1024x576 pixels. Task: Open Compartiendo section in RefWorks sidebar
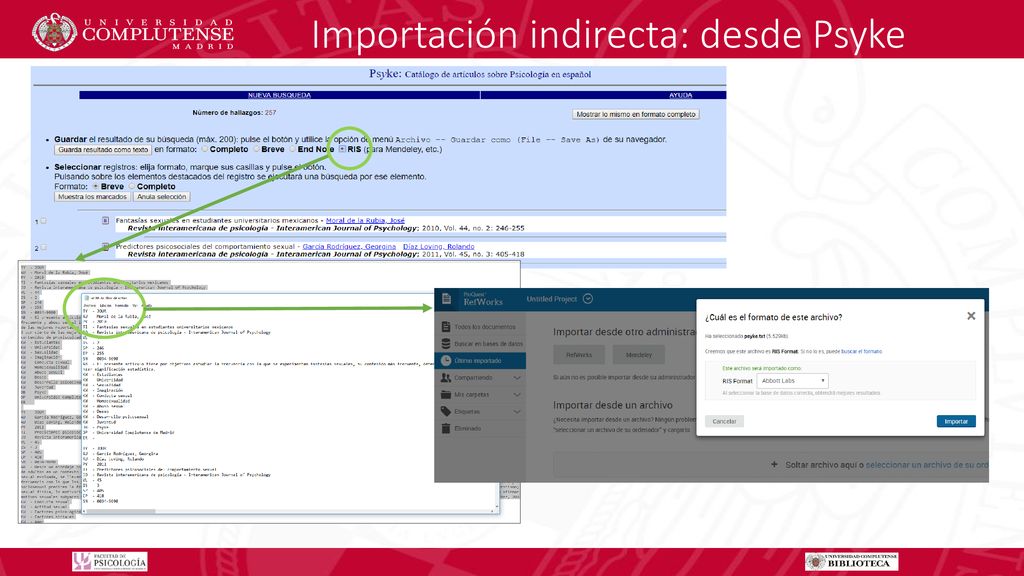pyautogui.click(x=479, y=377)
